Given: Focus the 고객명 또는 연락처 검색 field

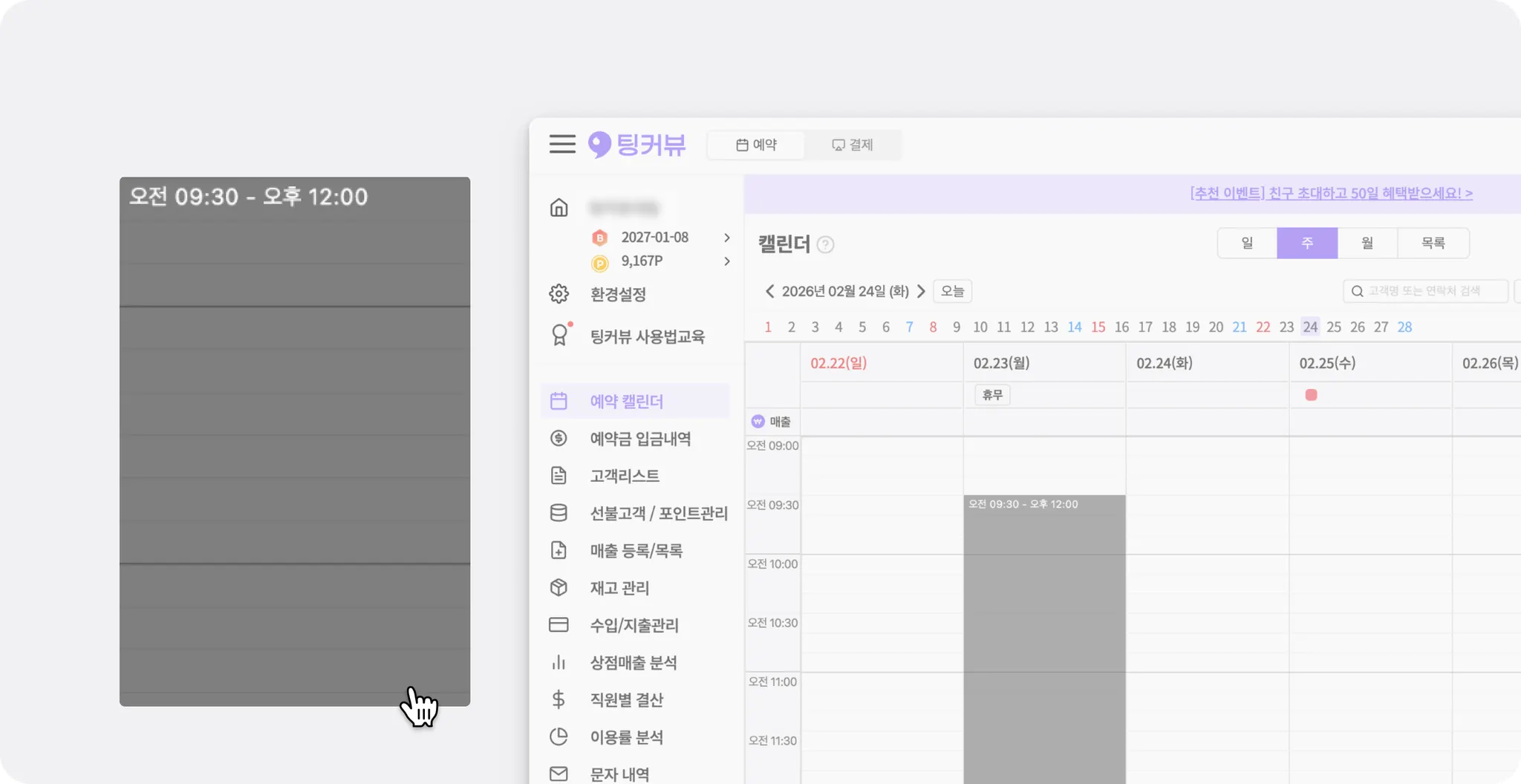Looking at the screenshot, I should coord(1426,291).
